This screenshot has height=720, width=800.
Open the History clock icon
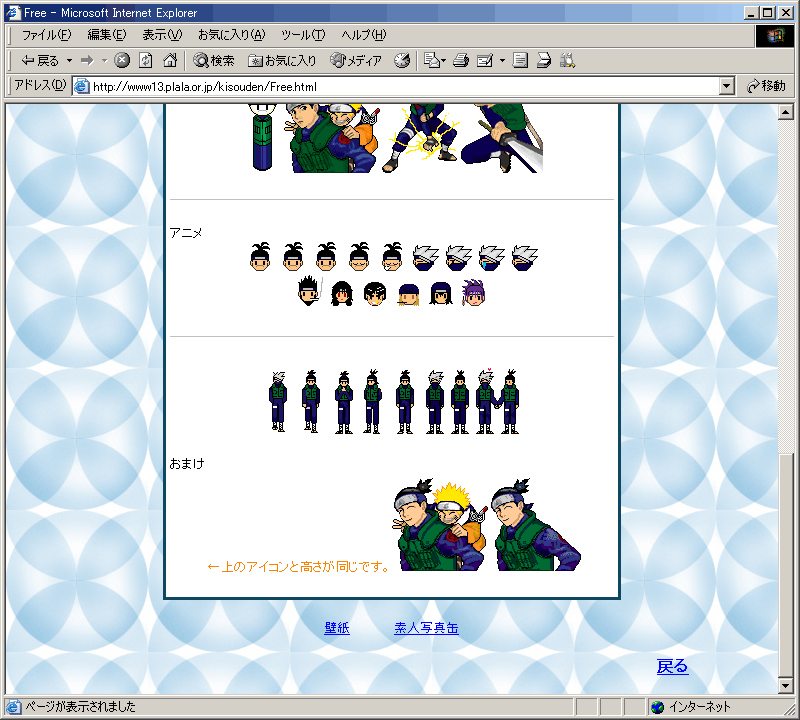point(402,61)
